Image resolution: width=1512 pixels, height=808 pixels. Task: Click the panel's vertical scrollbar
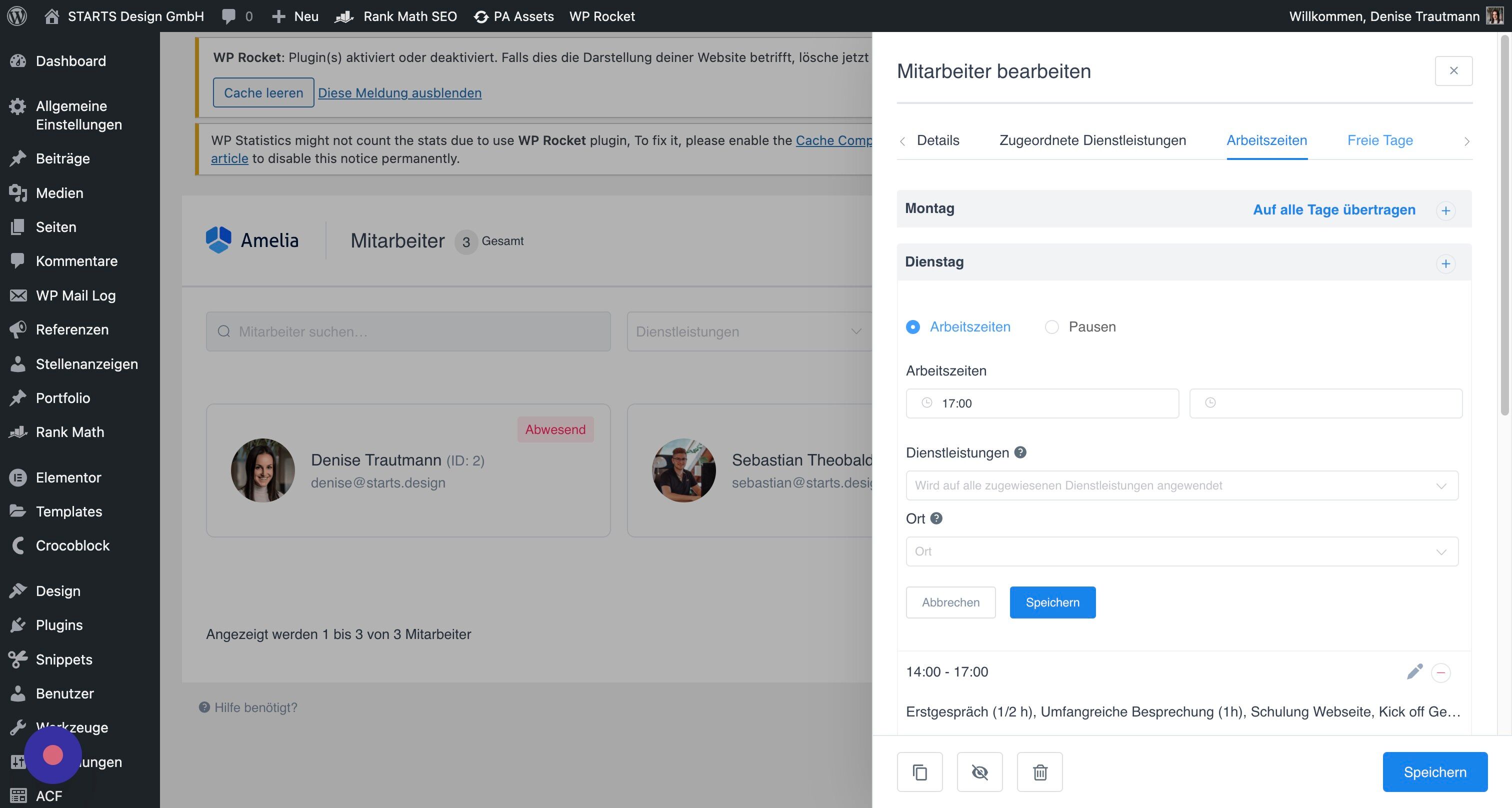point(1504,225)
